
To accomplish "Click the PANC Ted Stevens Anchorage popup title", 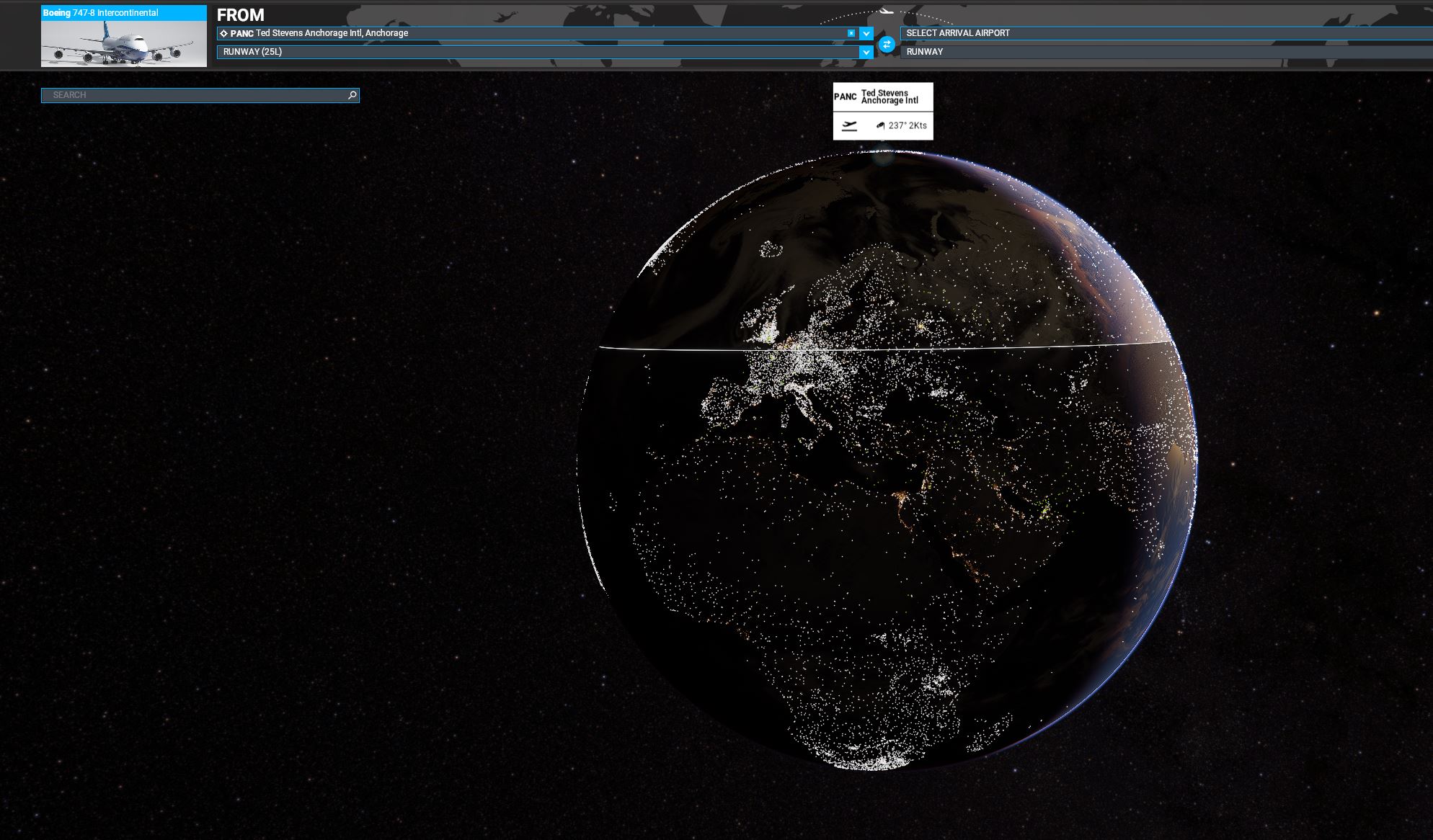I will (x=883, y=97).
